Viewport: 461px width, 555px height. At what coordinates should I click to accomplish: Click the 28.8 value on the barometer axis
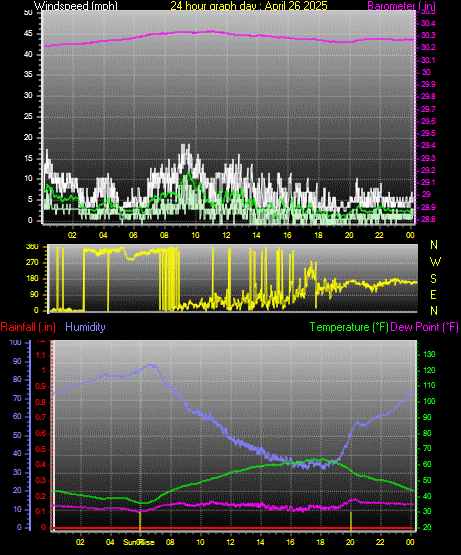[428, 219]
